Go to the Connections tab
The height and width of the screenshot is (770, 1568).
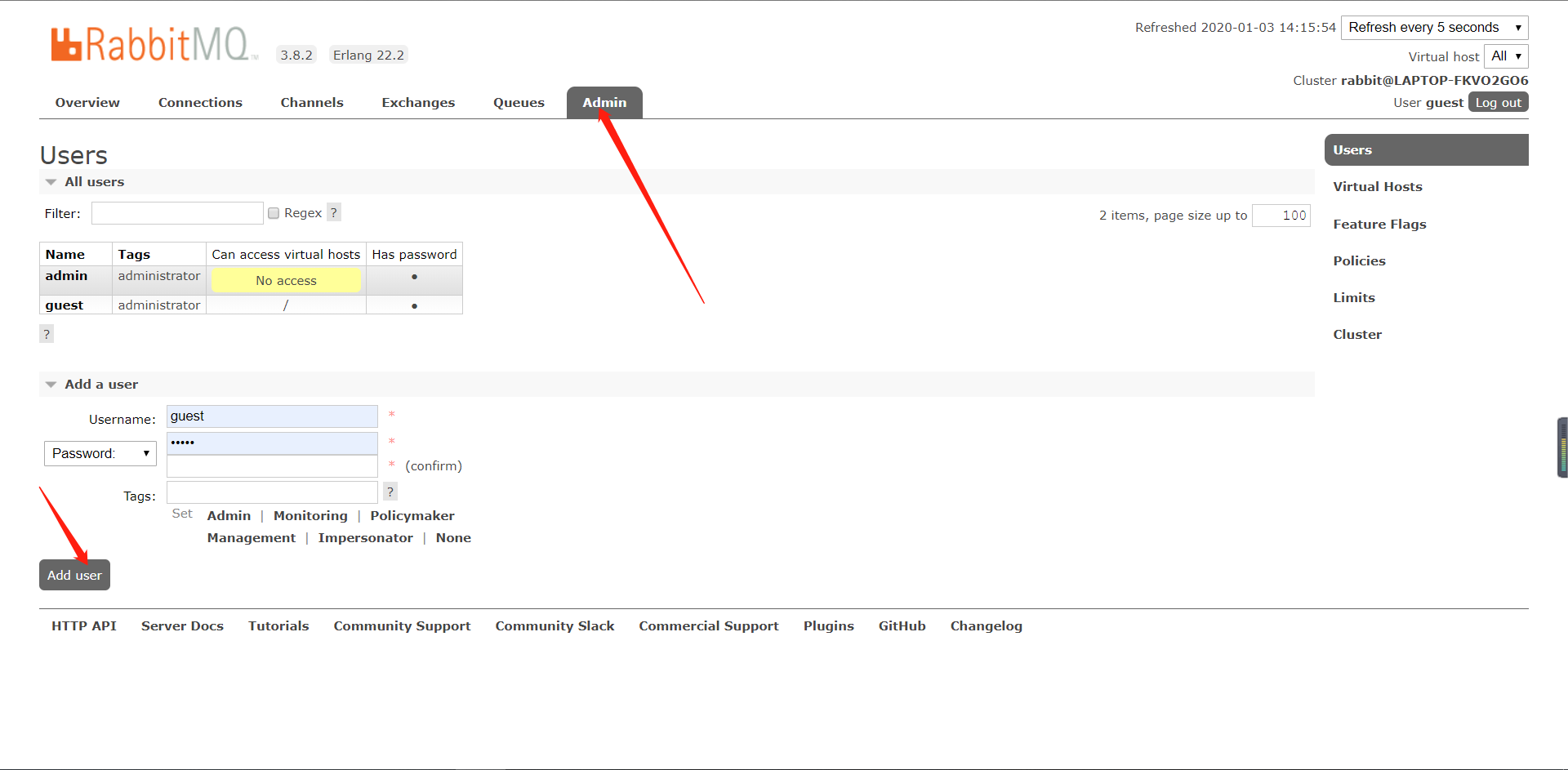200,102
